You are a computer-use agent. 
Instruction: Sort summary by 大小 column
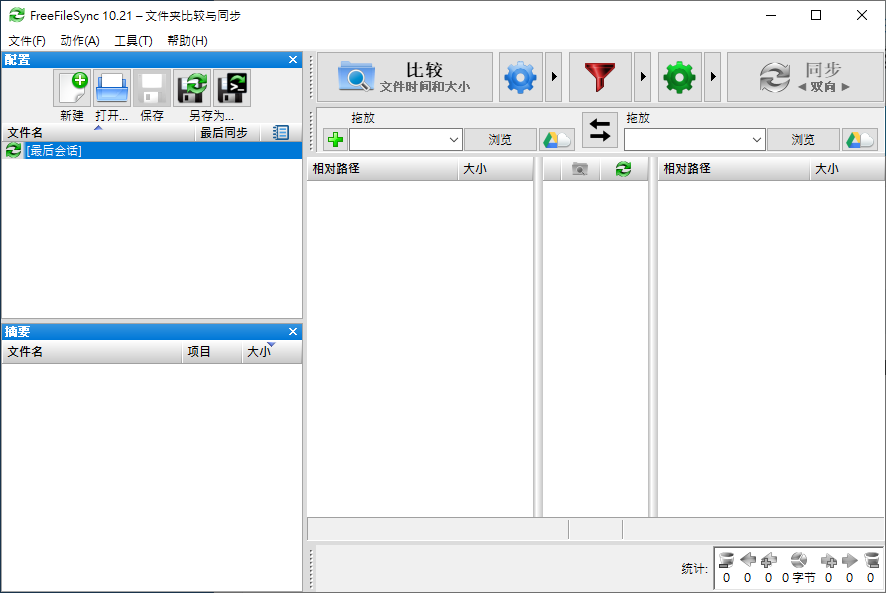click(272, 352)
